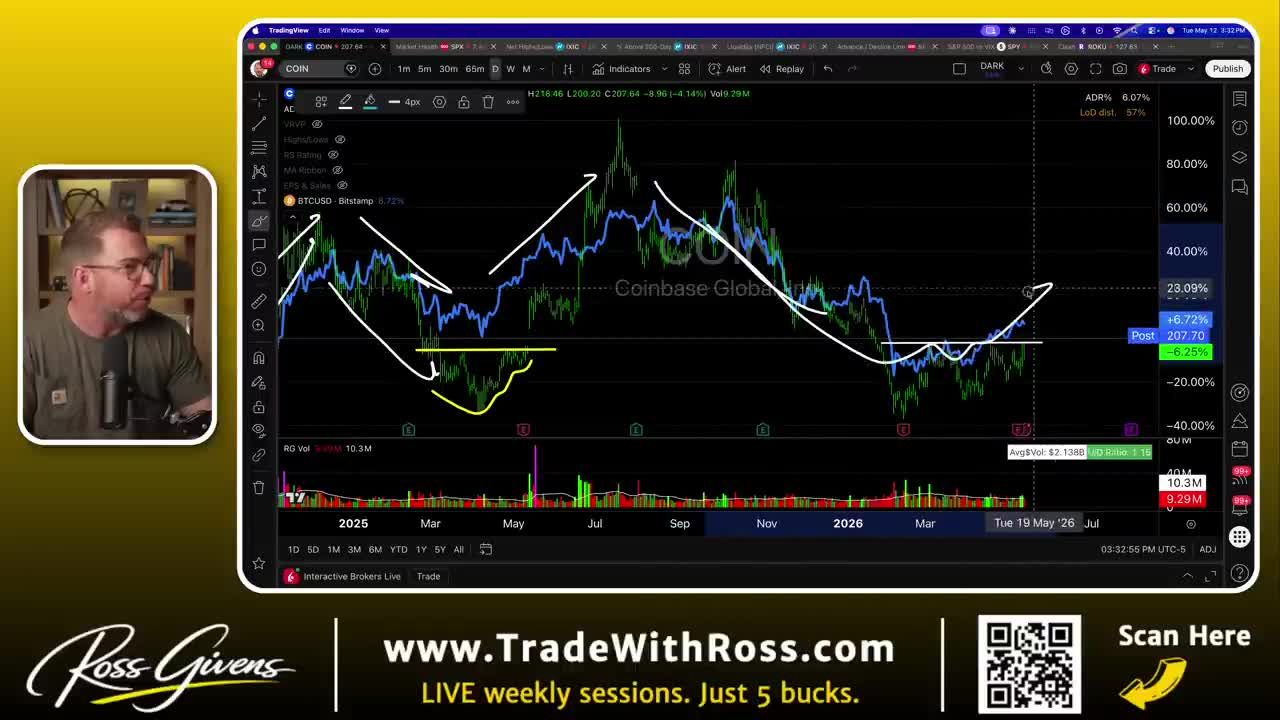This screenshot has height=720, width=1280.
Task: Show the EPS & Sales indicator
Action: click(x=342, y=185)
